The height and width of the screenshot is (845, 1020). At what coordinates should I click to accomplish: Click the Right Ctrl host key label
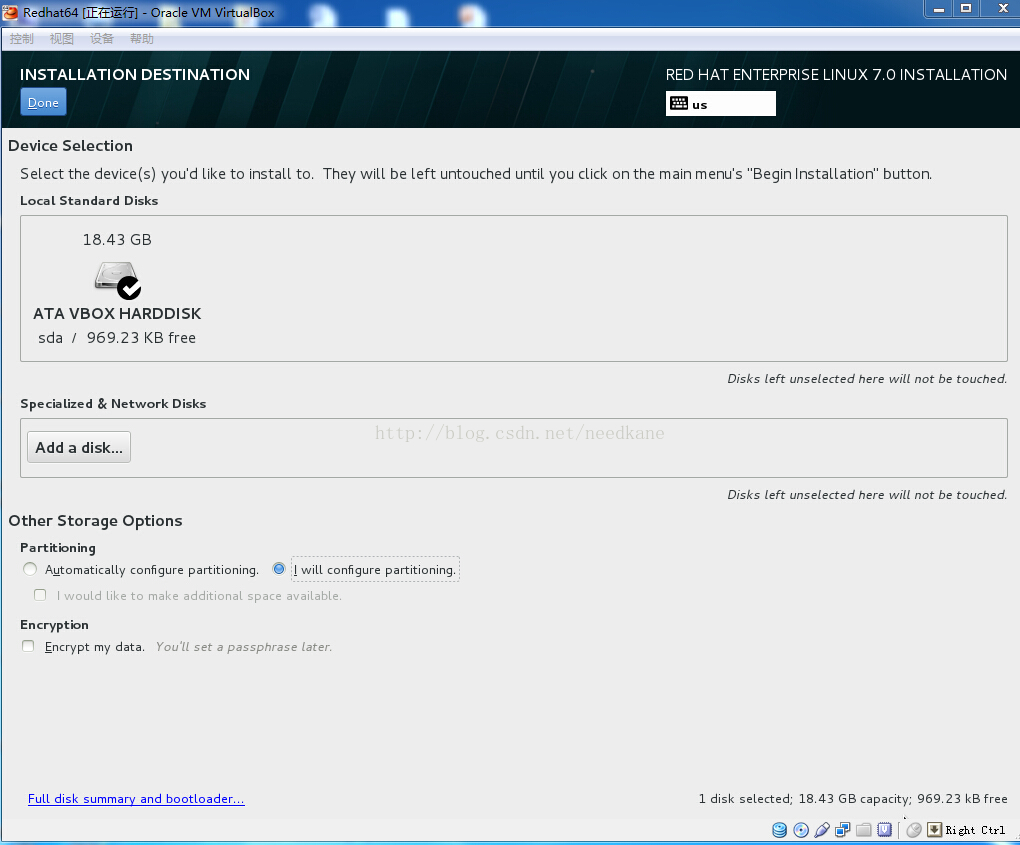[x=975, y=830]
